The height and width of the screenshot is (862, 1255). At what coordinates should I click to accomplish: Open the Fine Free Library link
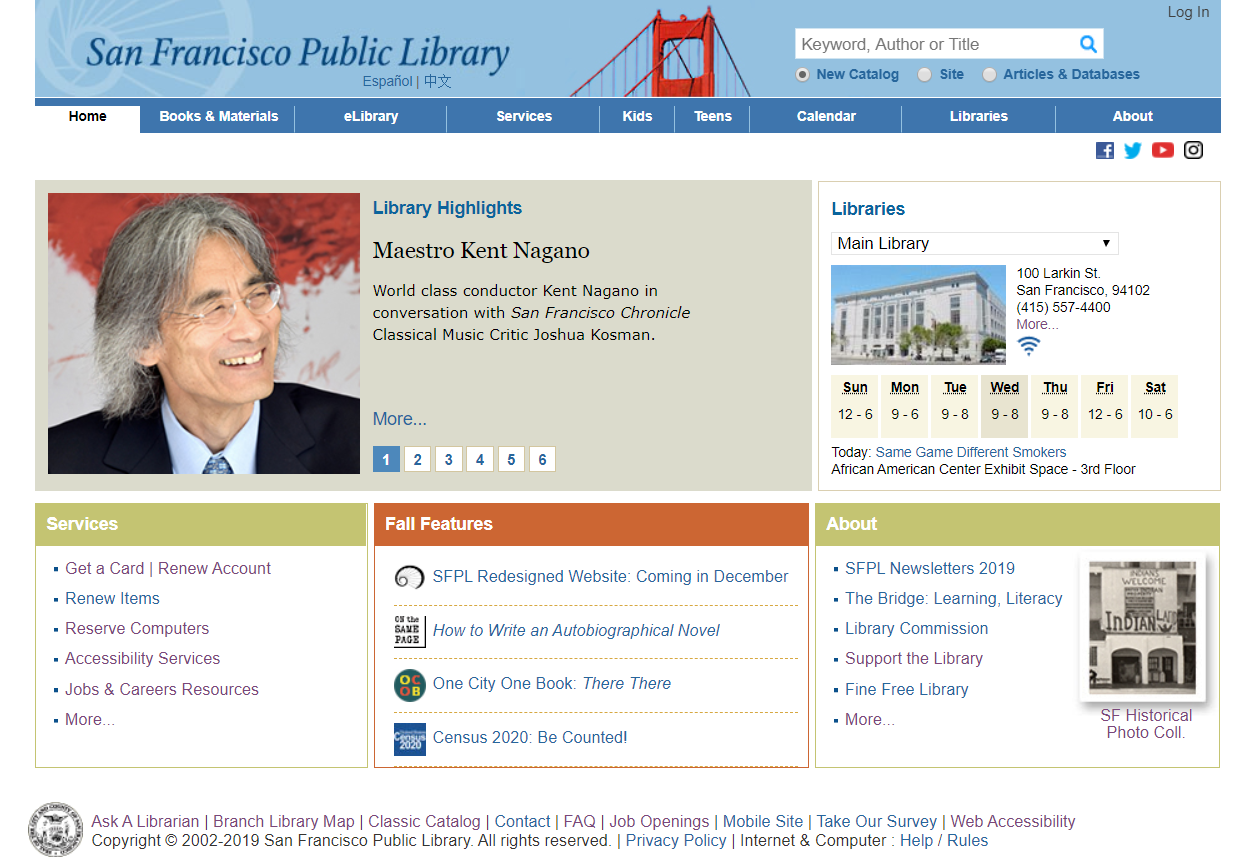pos(907,689)
